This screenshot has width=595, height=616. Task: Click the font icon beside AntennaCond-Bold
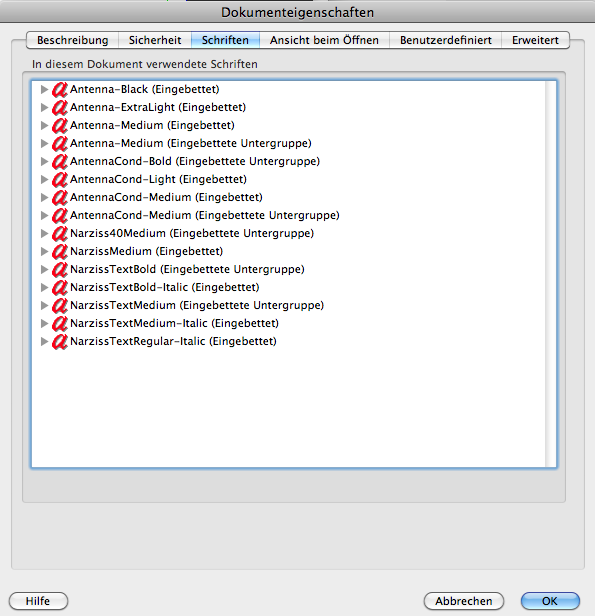(60, 162)
